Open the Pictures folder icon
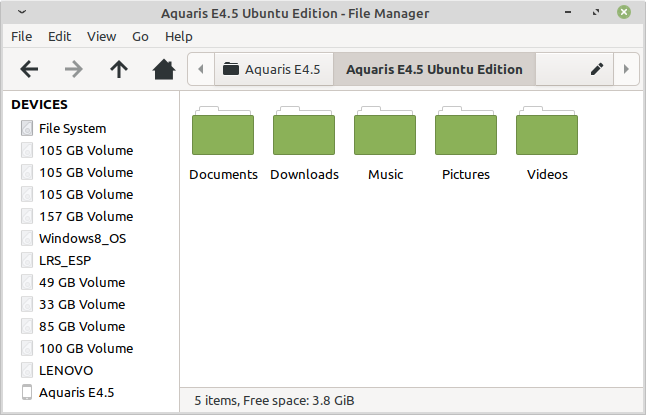Screen dimensions: 646x415 [x=466, y=134]
